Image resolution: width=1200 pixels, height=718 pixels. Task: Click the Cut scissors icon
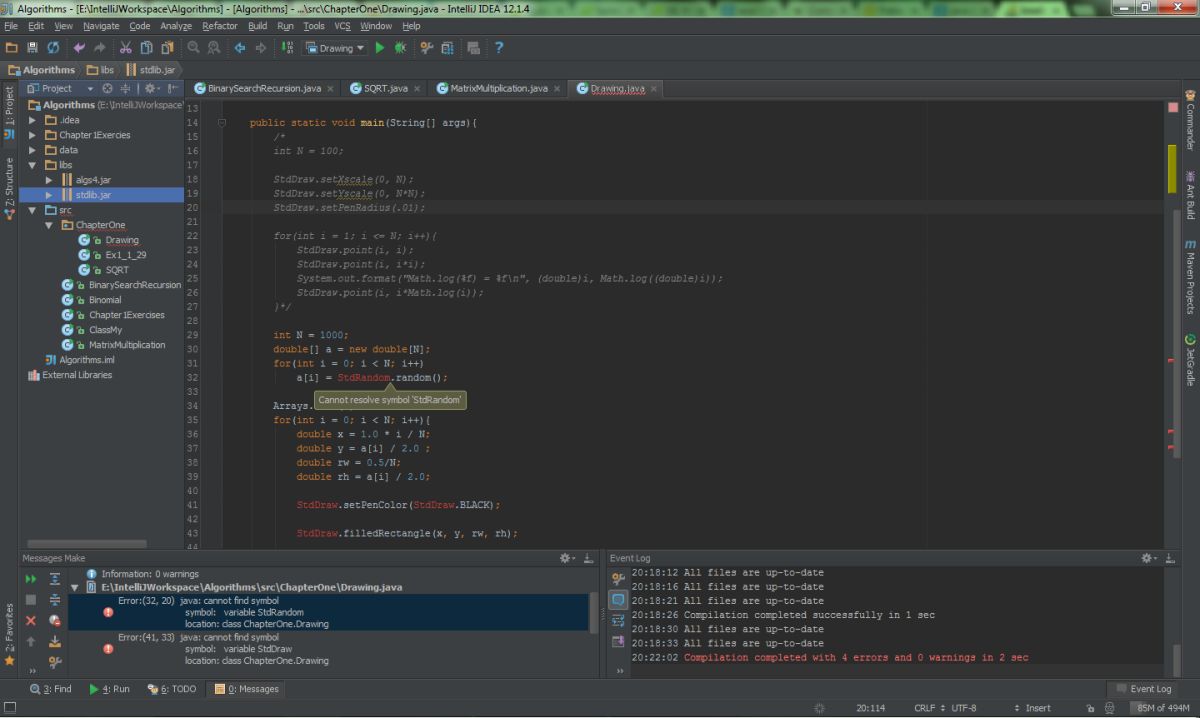pos(125,47)
